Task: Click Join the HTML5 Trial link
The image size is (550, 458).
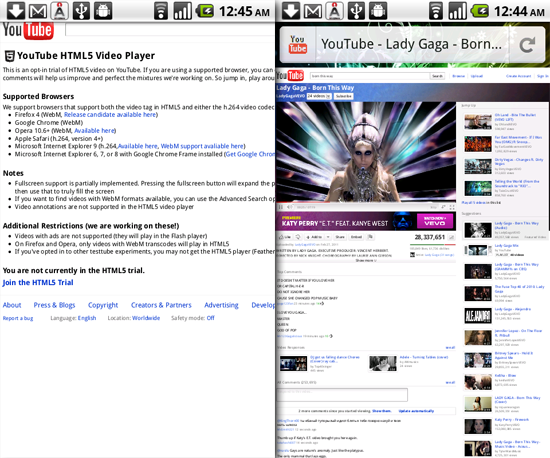Action: click(x=38, y=282)
